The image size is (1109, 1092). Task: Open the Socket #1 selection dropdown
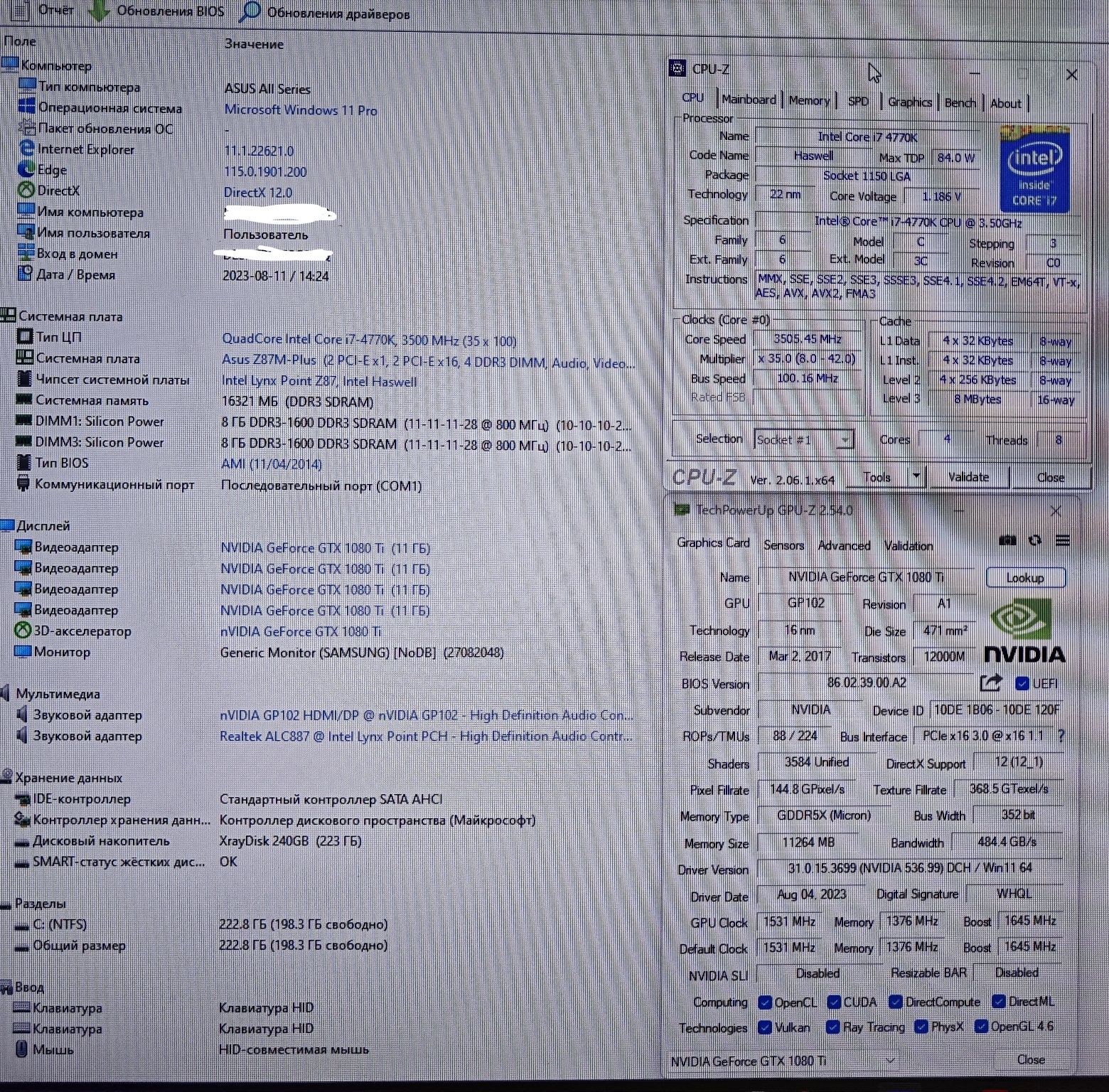(844, 439)
